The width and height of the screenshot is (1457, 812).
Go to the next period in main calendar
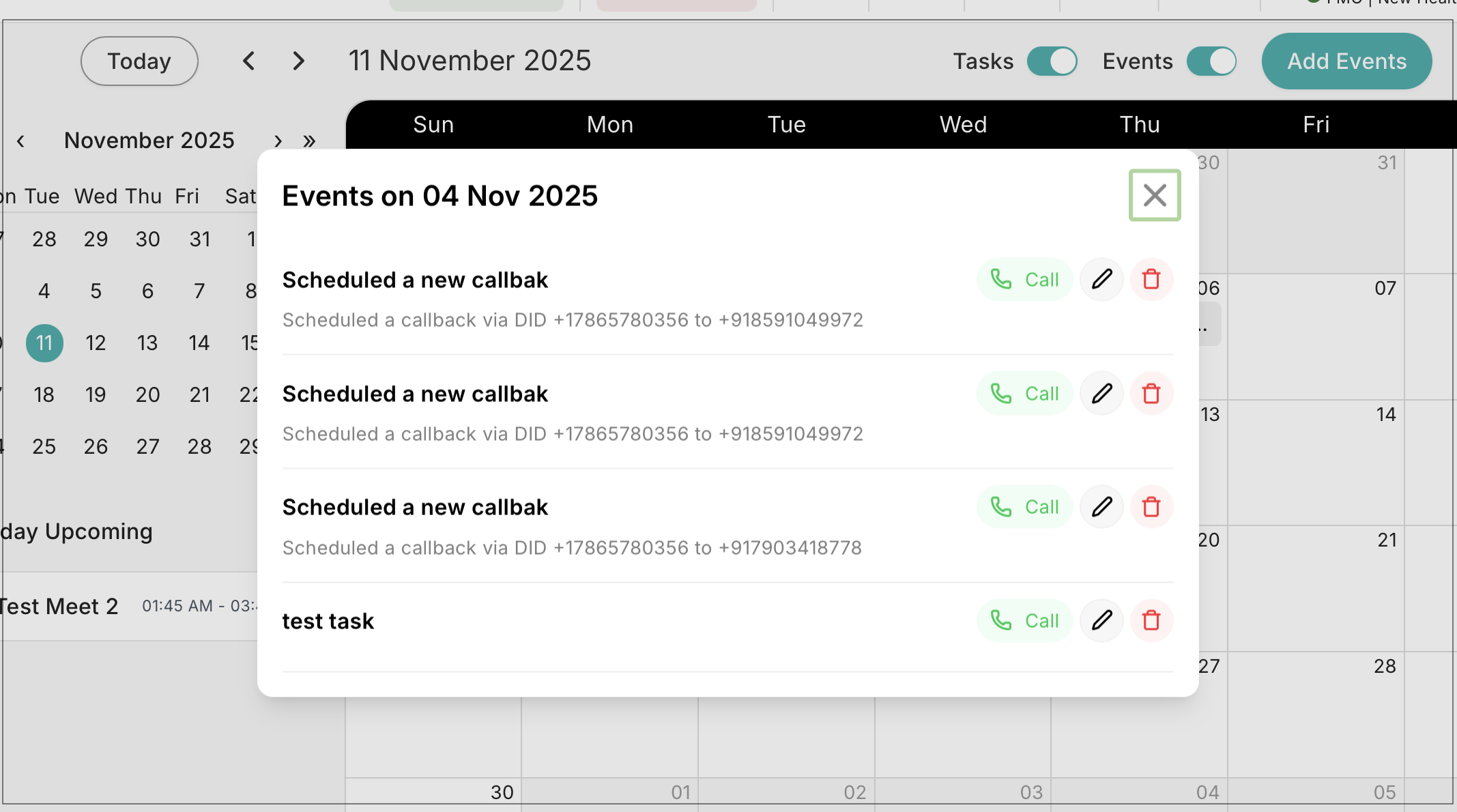[298, 61]
